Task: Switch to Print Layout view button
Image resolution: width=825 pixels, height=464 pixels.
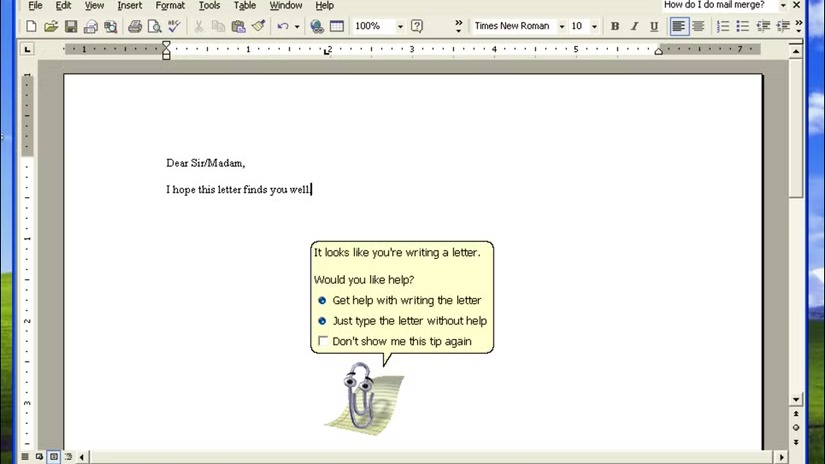Action: click(x=54, y=457)
